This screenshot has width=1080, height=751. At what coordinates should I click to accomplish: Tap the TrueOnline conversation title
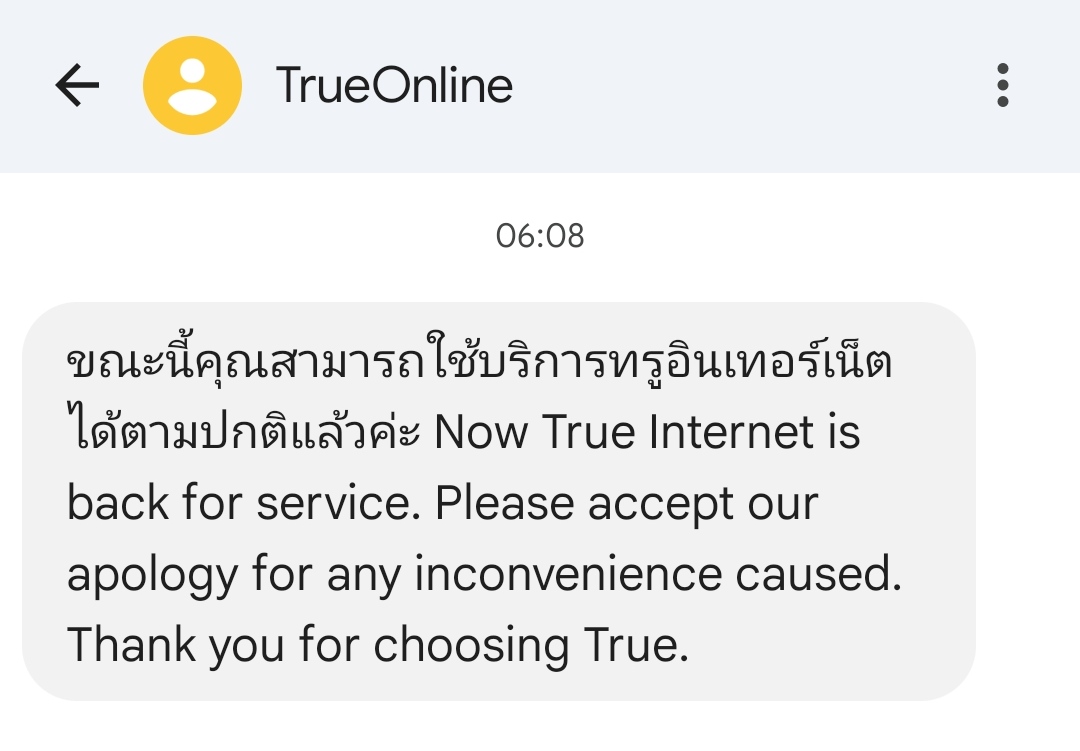(394, 86)
